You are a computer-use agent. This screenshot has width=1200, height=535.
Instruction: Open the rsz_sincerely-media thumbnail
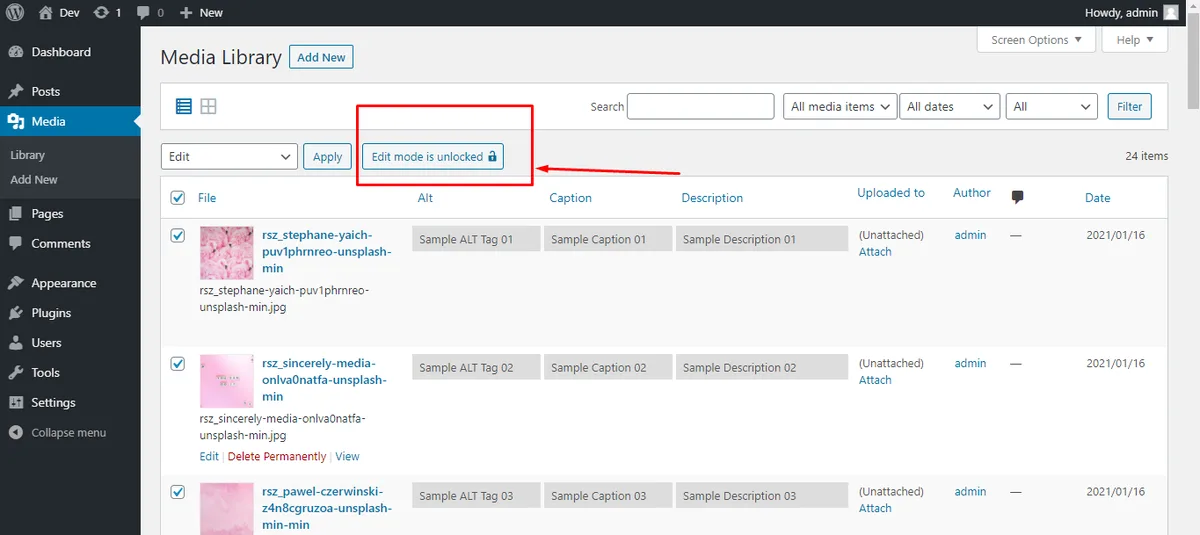(227, 381)
